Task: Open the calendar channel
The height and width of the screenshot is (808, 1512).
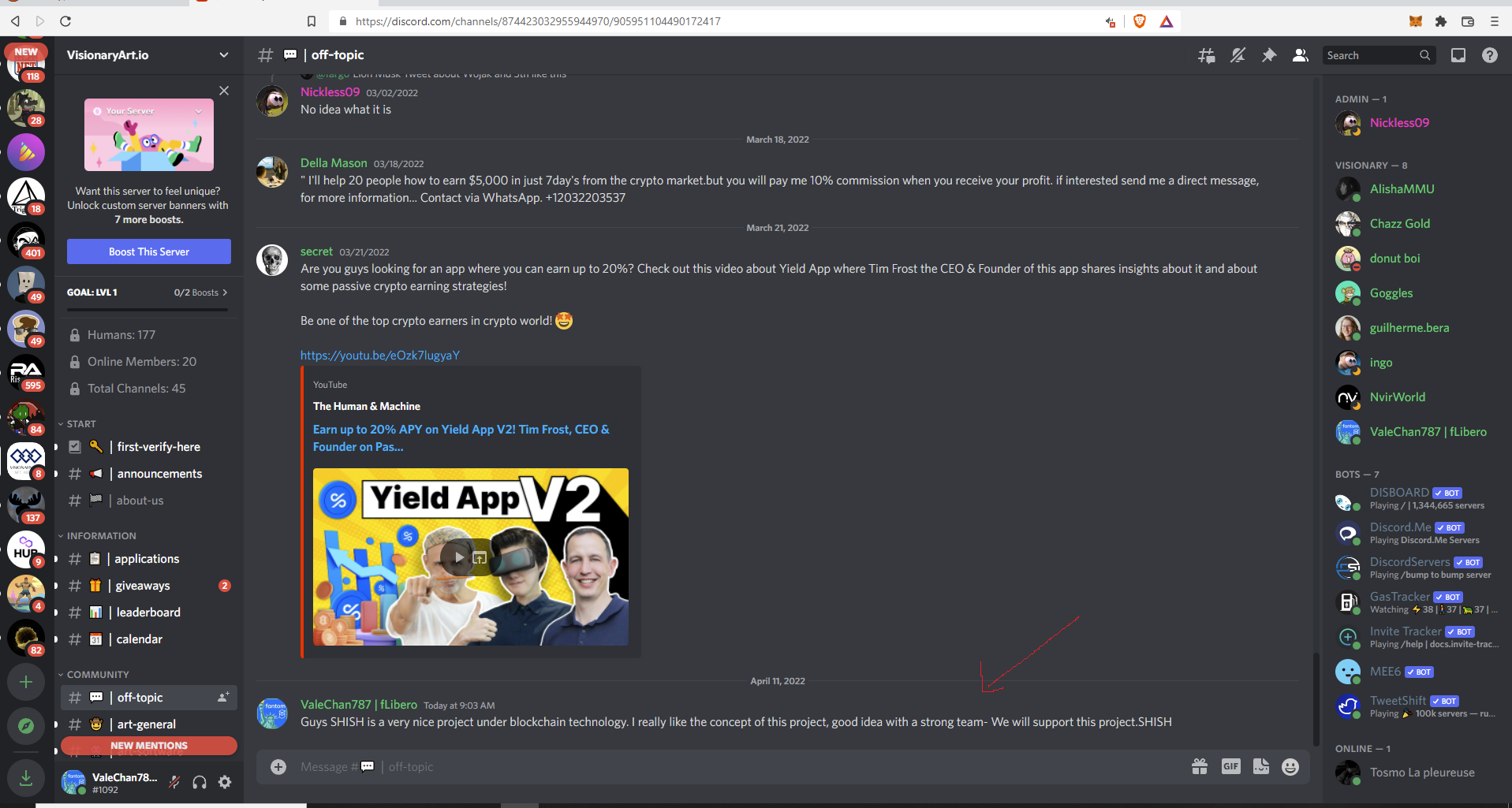Action: tap(149, 639)
